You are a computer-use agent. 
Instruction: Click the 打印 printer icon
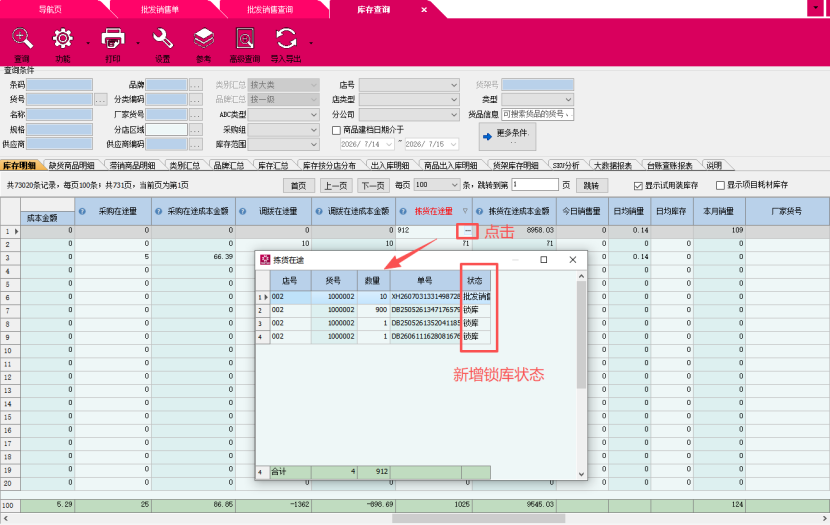(x=113, y=39)
